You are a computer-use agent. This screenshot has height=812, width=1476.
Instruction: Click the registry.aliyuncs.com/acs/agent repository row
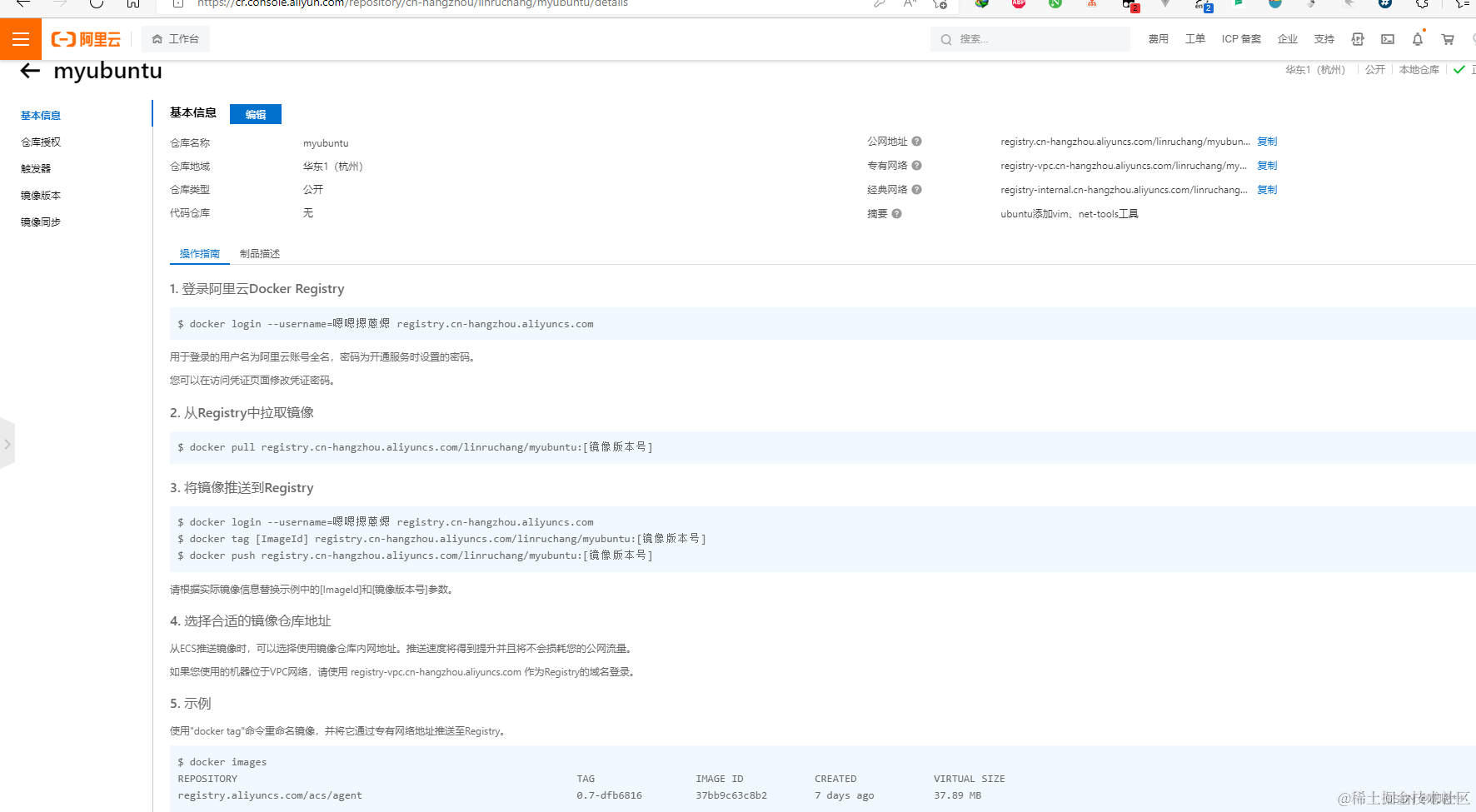pyautogui.click(x=270, y=795)
